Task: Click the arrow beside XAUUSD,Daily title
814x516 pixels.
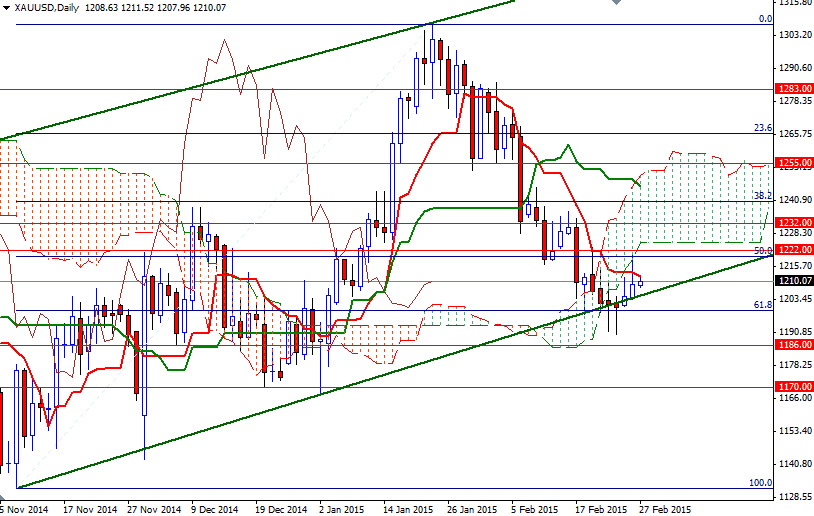Action: [x=6, y=7]
